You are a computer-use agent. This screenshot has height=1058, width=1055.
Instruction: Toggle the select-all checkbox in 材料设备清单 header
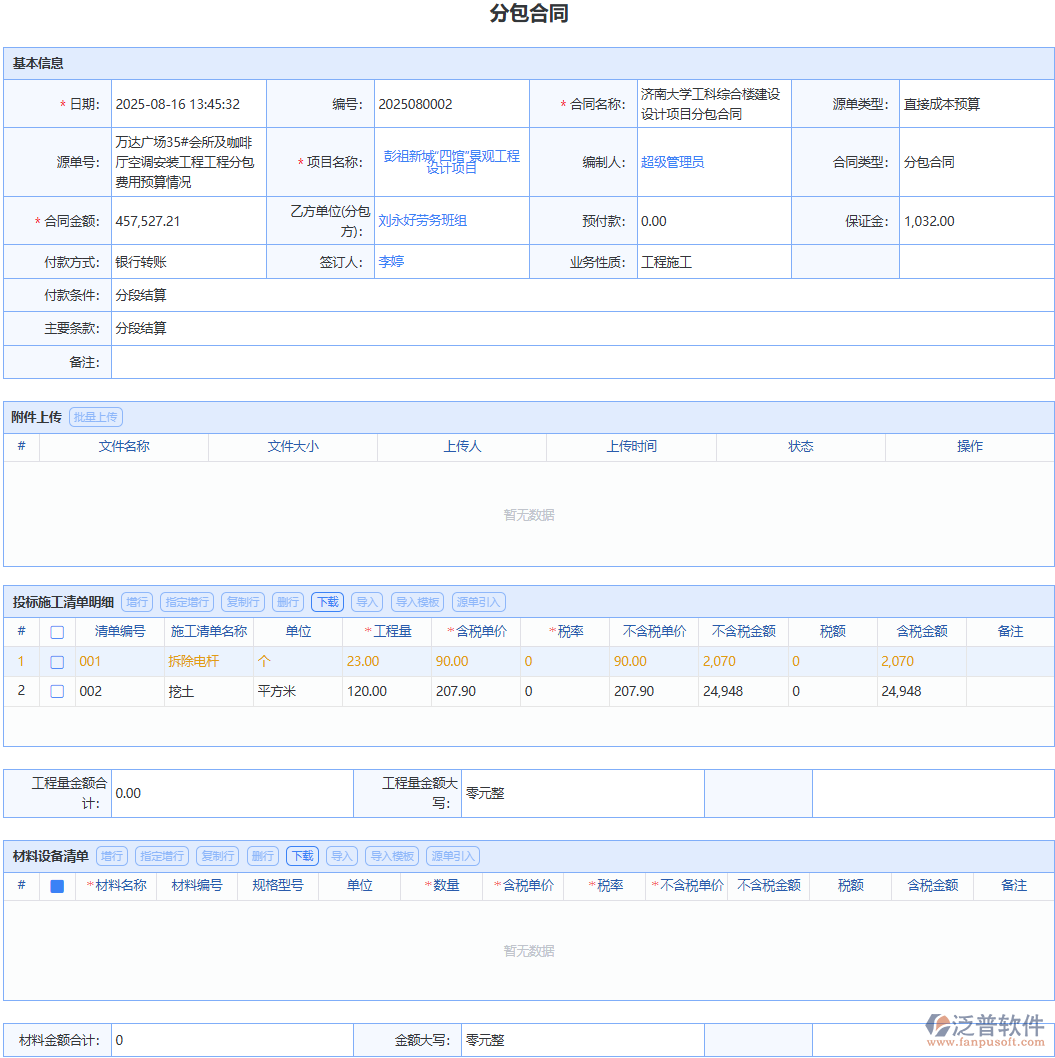(x=57, y=885)
